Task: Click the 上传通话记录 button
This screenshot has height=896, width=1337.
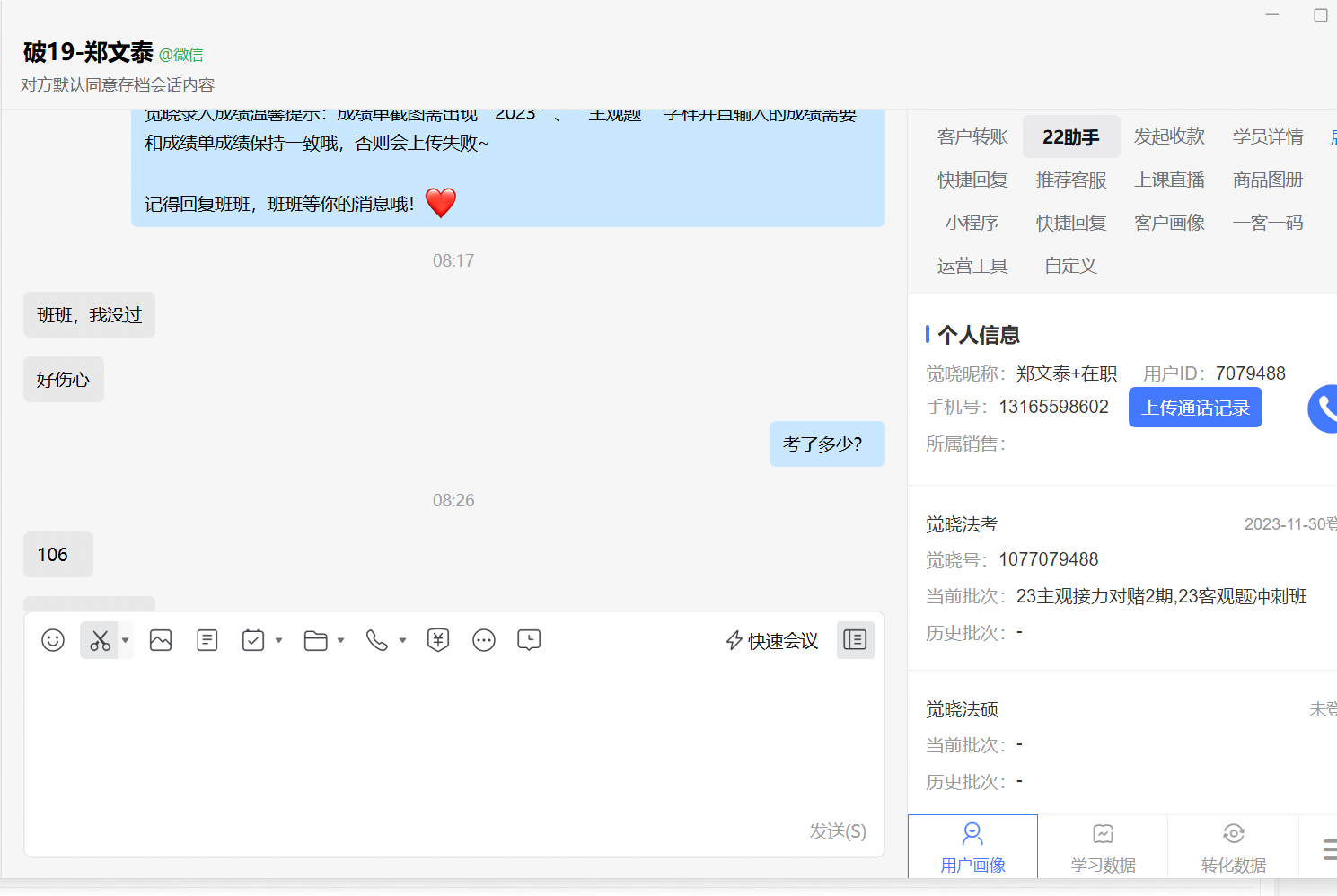Action: click(1195, 408)
